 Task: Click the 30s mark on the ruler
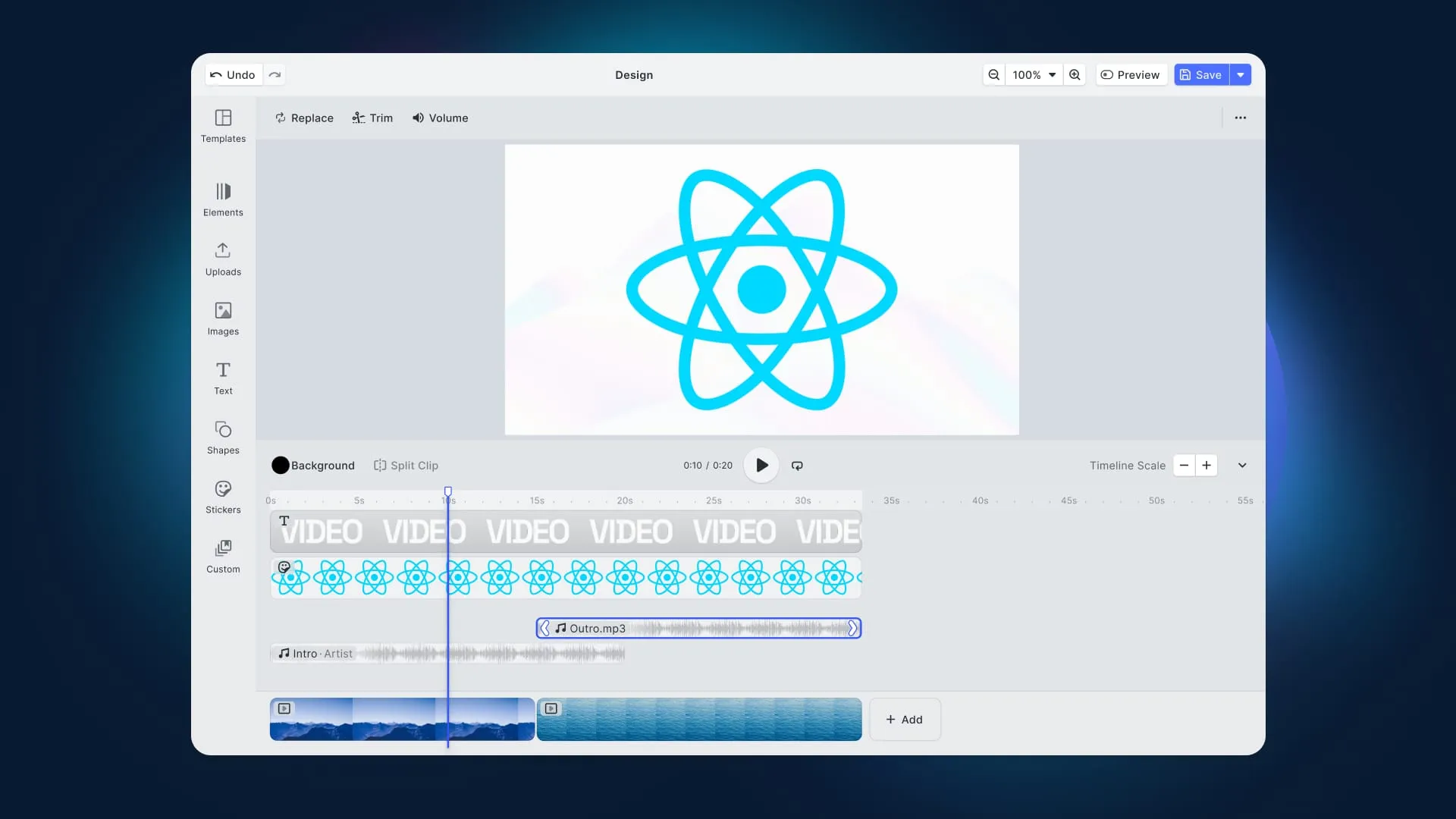click(803, 500)
